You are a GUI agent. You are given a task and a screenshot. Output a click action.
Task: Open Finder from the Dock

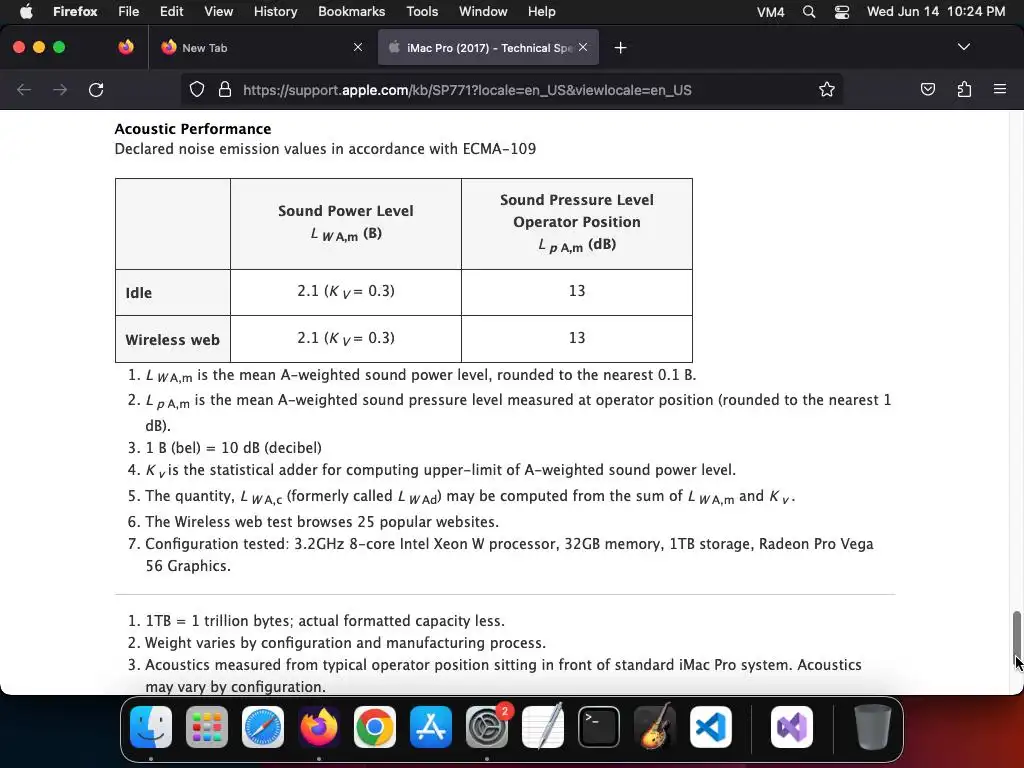pos(151,727)
